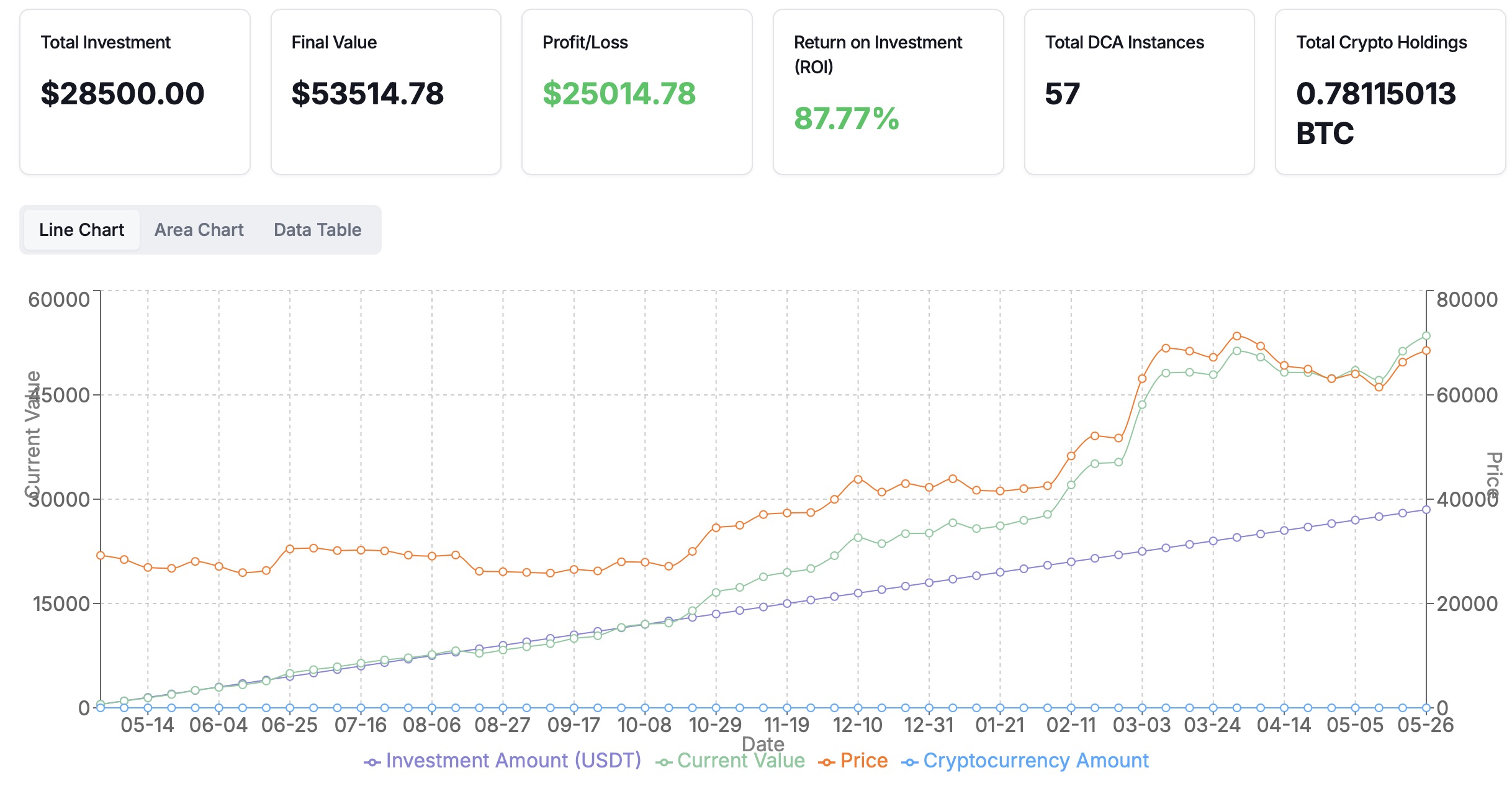
Task: Switch to the Area Chart tab
Action: tap(199, 230)
